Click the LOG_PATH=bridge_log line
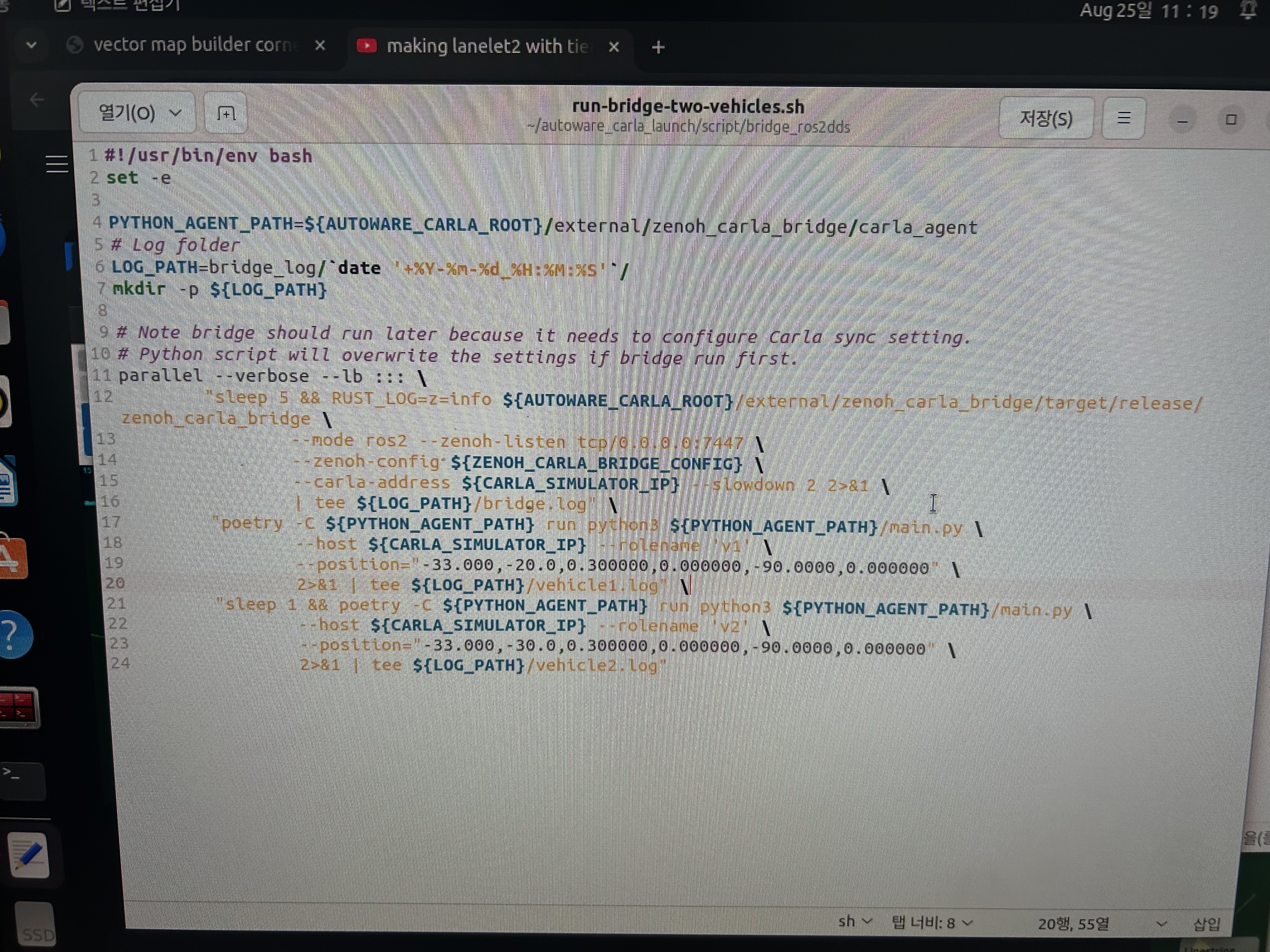 (370, 268)
